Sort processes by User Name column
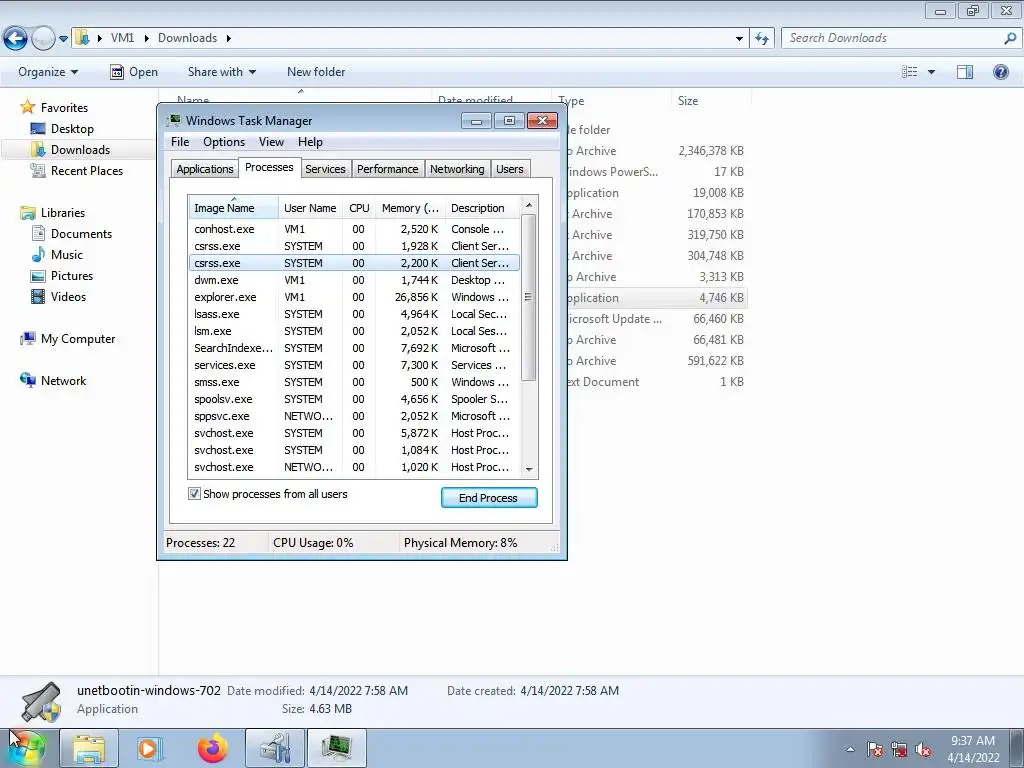This screenshot has width=1024, height=768. tap(310, 208)
